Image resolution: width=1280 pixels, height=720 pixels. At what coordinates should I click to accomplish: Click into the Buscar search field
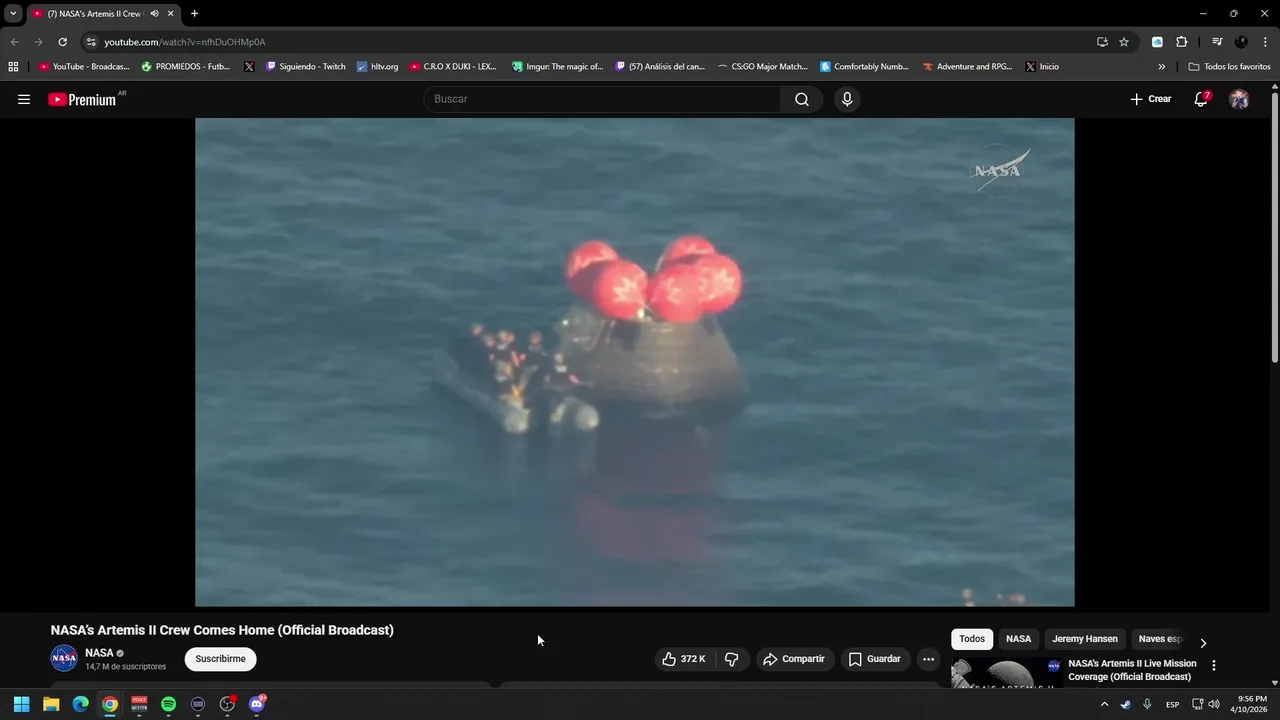[x=603, y=99]
